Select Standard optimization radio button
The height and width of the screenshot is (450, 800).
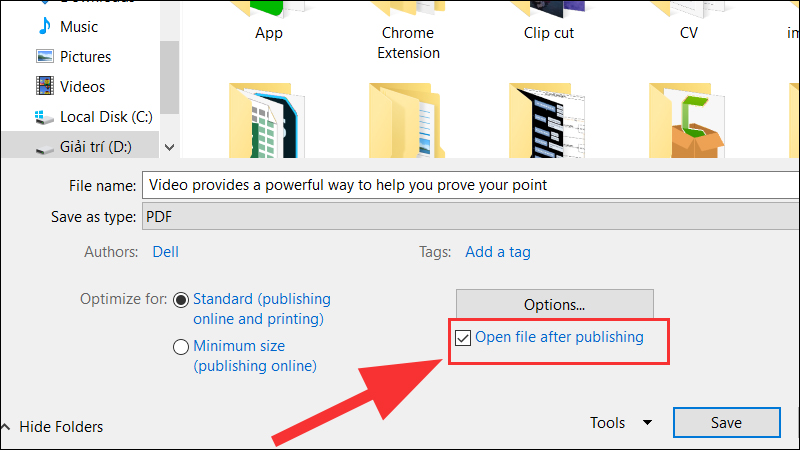pyautogui.click(x=181, y=299)
